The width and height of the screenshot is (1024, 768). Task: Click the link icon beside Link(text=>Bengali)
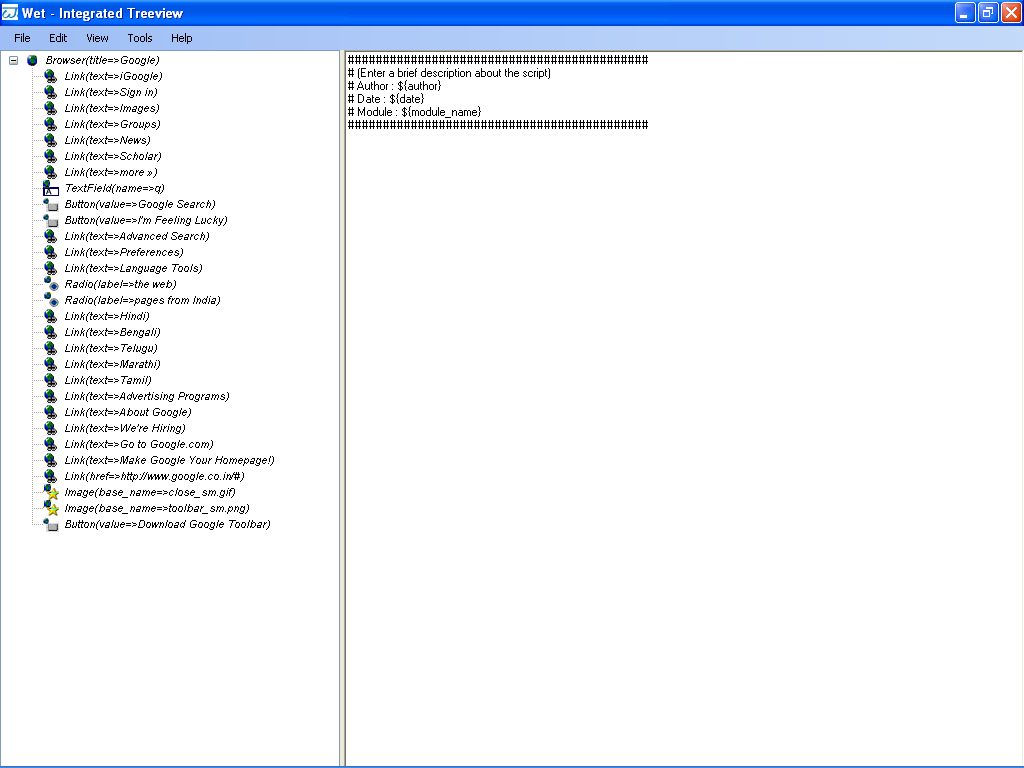pyautogui.click(x=50, y=332)
